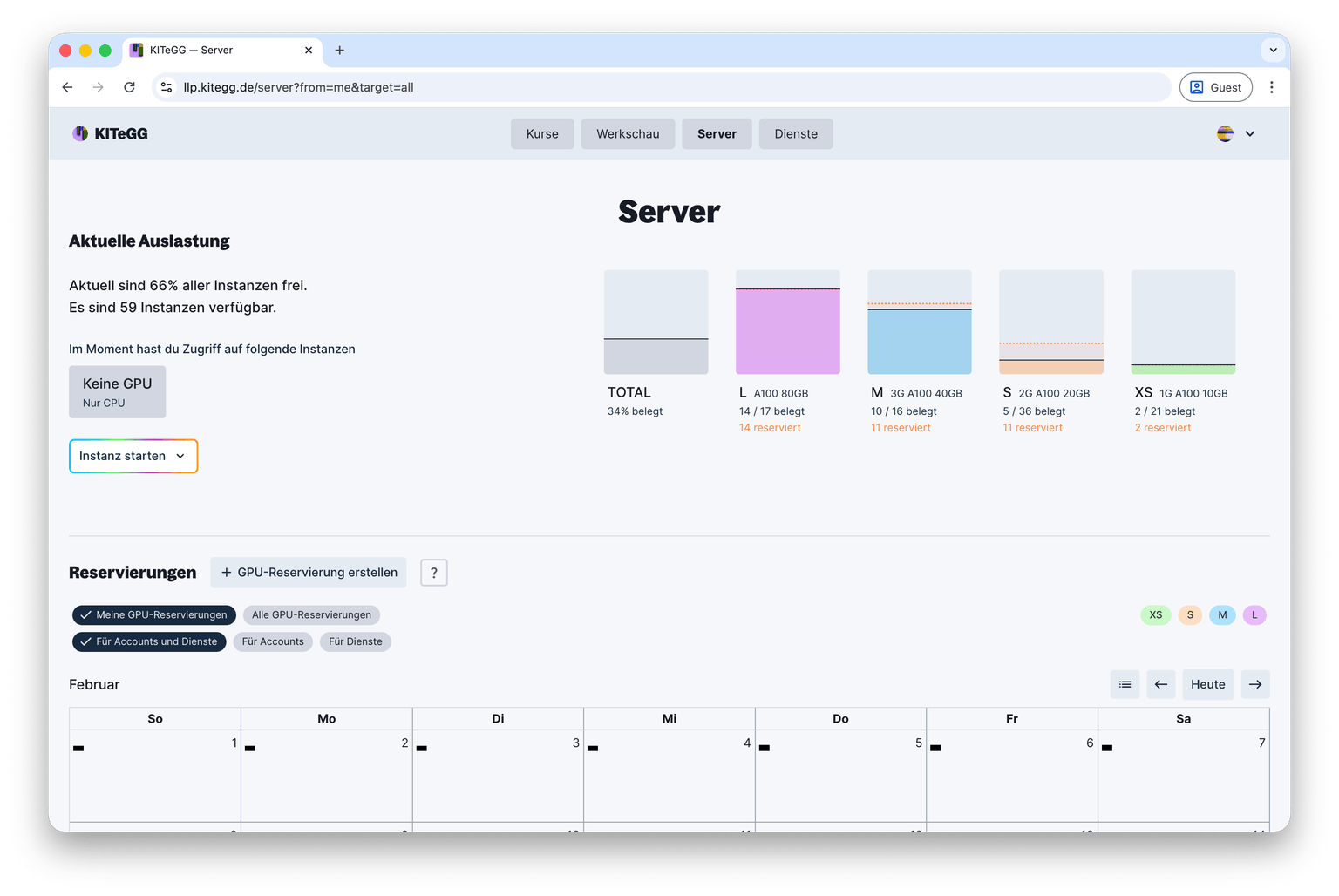This screenshot has height=896, width=1339.
Task: Click the Guest profile button
Action: point(1216,87)
